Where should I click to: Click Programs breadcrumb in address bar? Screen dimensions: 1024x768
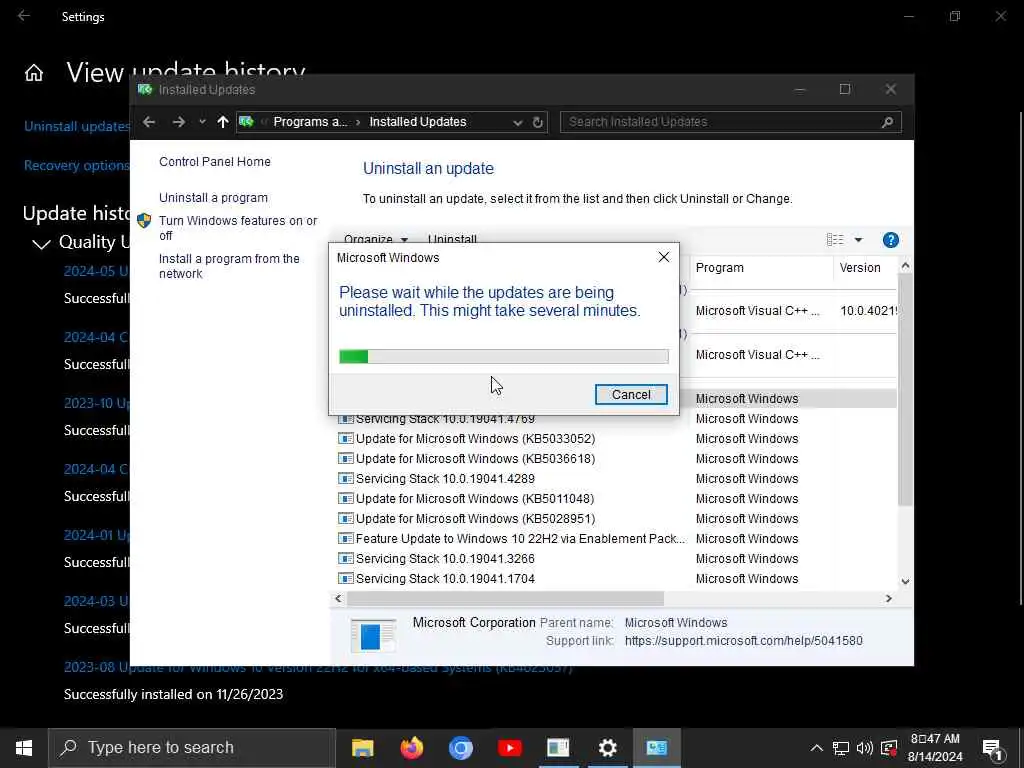310,122
